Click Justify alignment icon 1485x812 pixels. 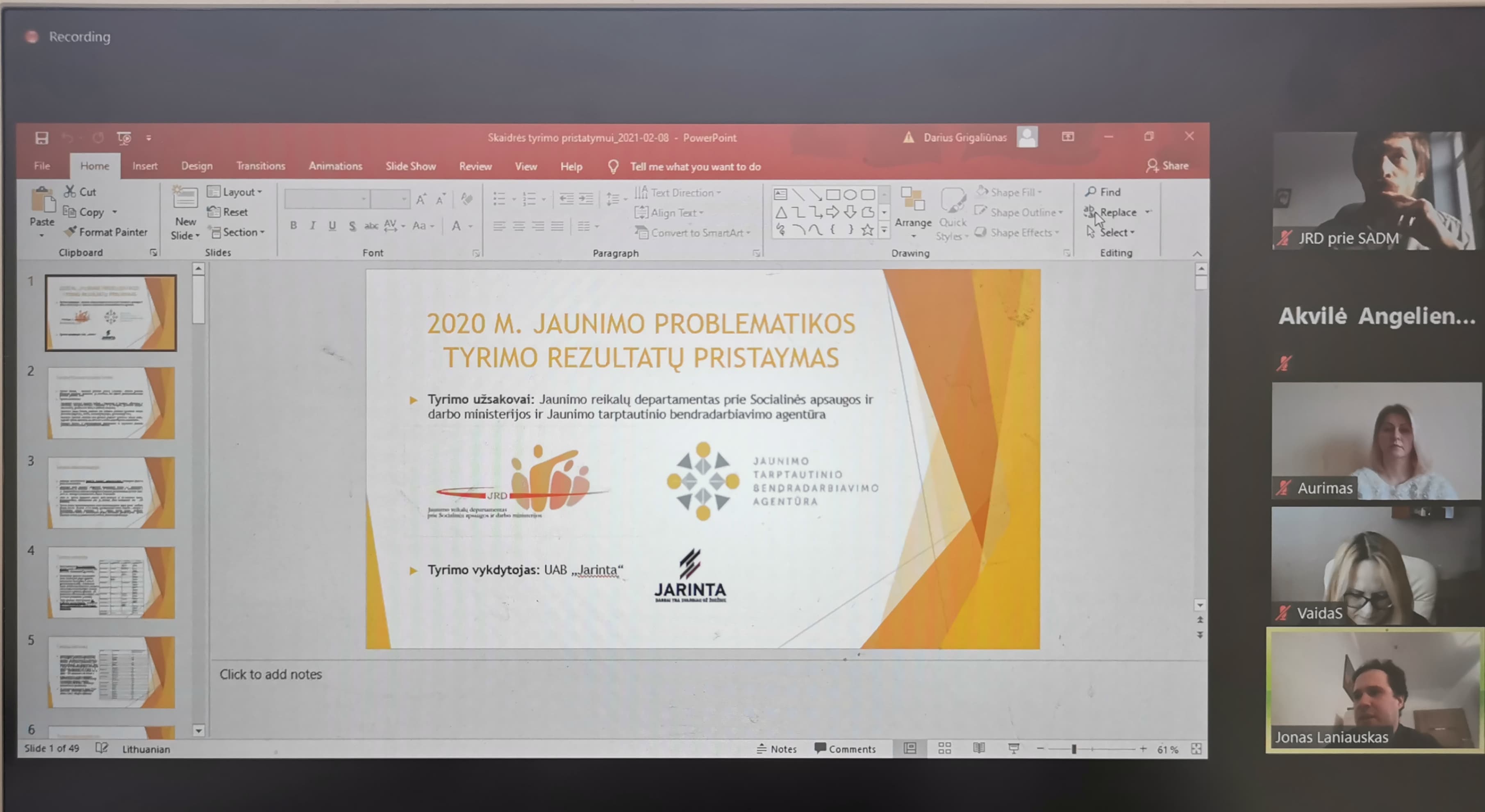[557, 226]
